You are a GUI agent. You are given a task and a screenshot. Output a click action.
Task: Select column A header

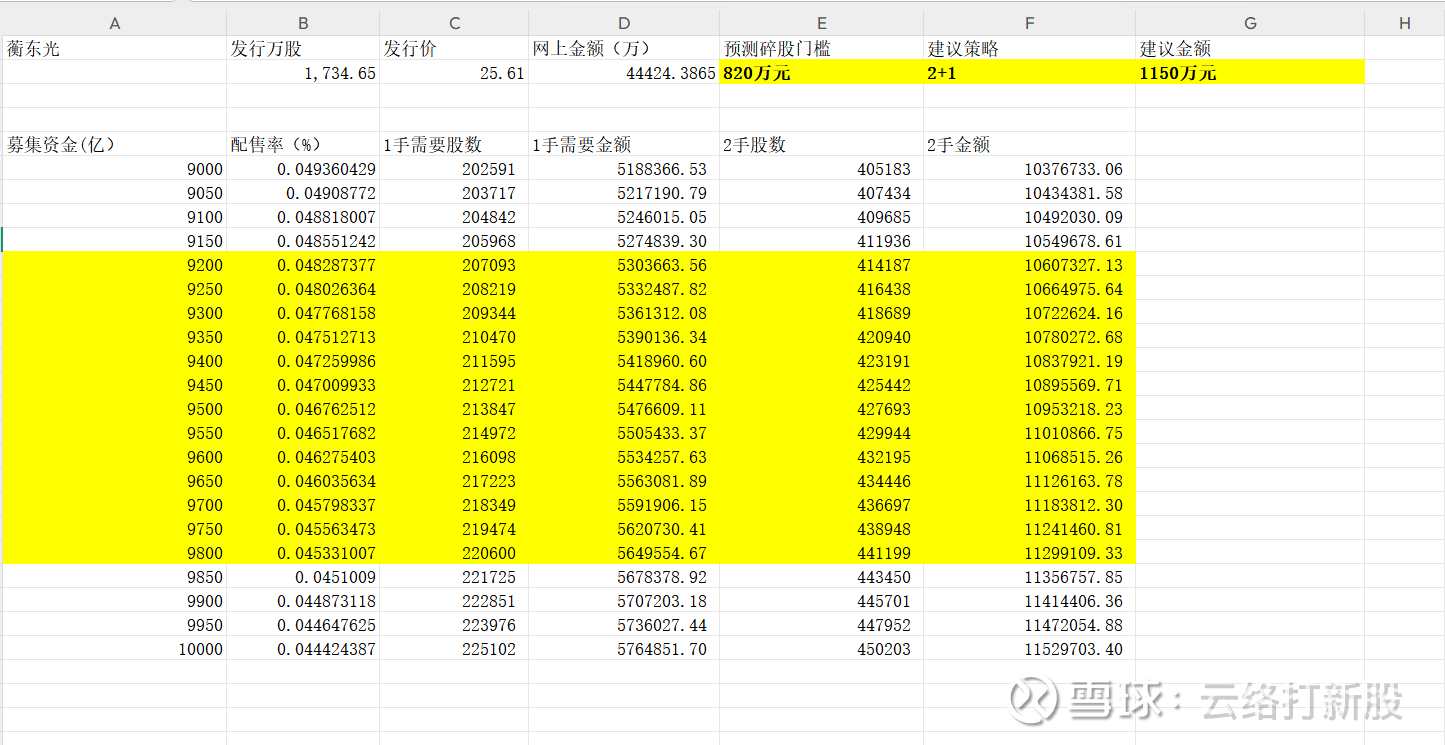pyautogui.click(x=114, y=23)
